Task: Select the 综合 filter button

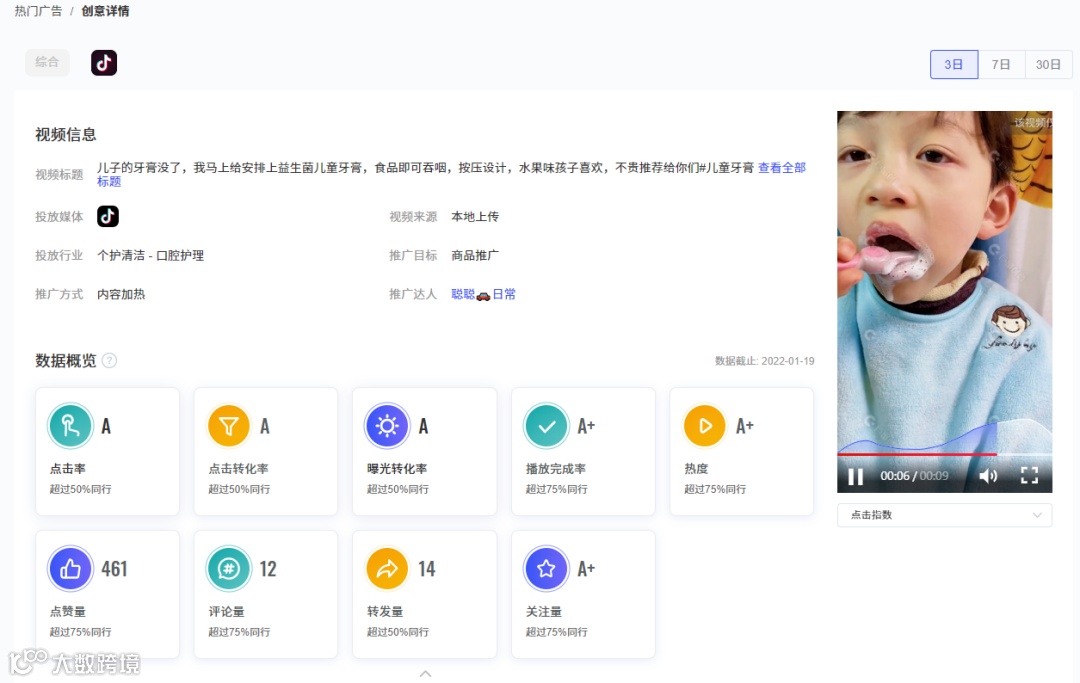Action: pyautogui.click(x=47, y=62)
